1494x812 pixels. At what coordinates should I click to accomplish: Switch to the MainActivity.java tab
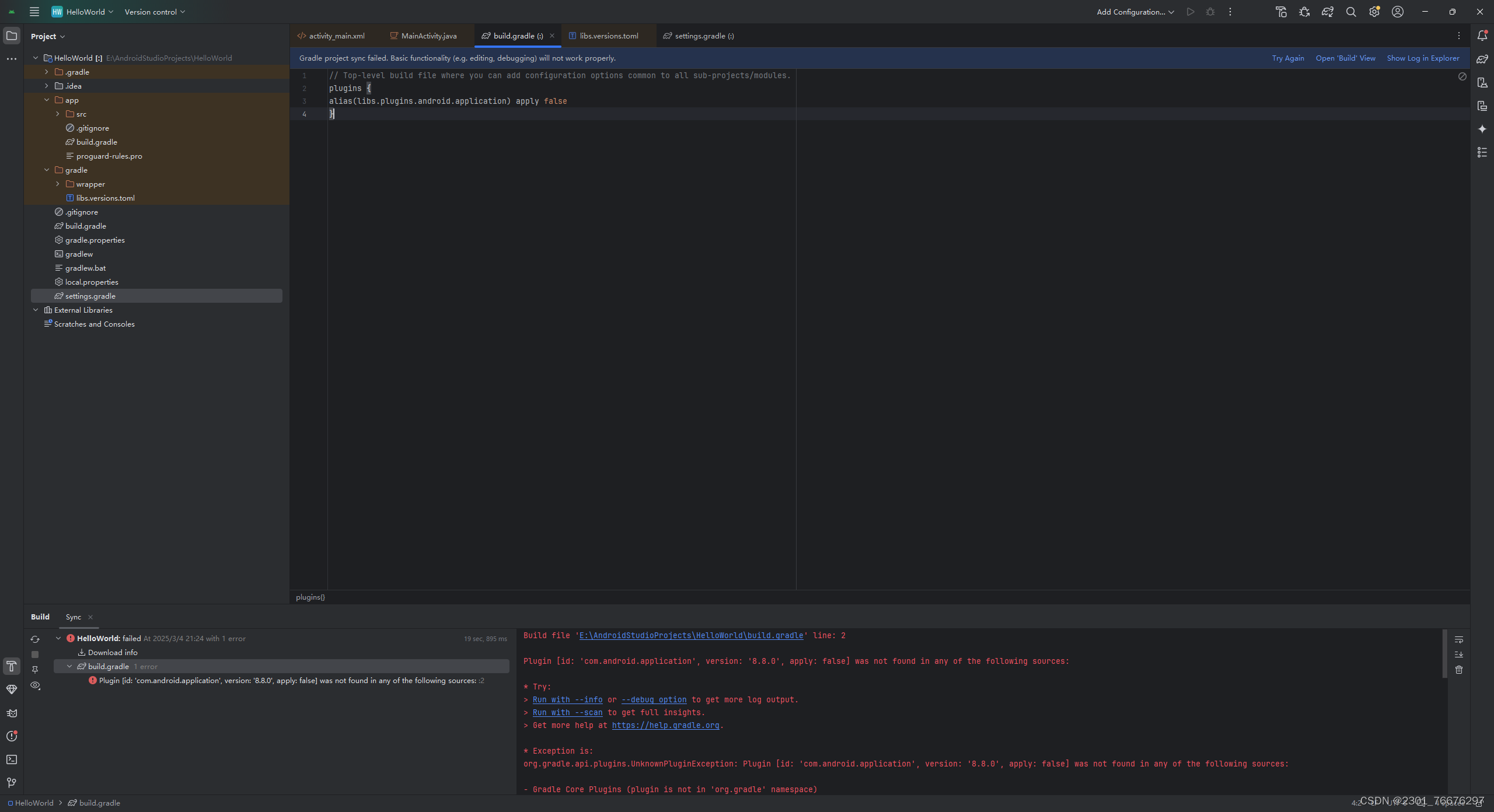(x=429, y=36)
